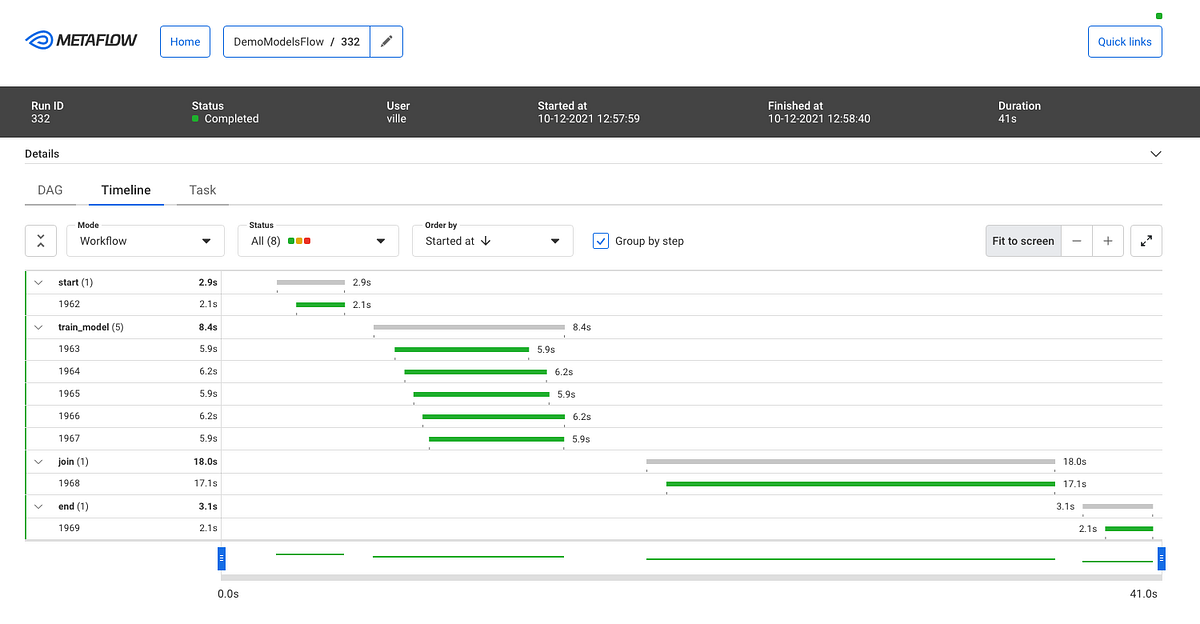Switch to the DAG tab
Screen dimensions: 1200x624
[50, 190]
